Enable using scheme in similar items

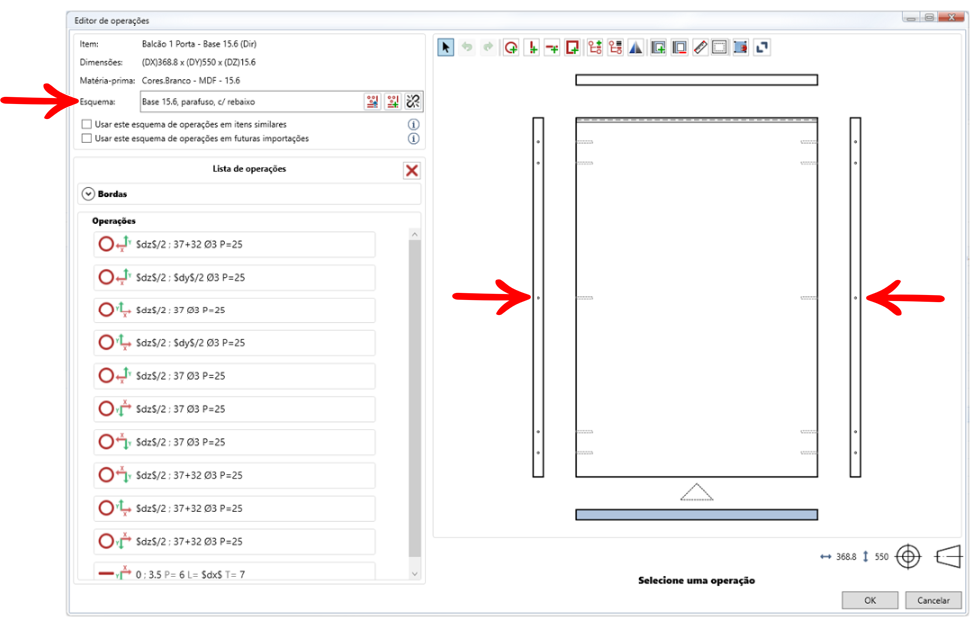(x=87, y=125)
